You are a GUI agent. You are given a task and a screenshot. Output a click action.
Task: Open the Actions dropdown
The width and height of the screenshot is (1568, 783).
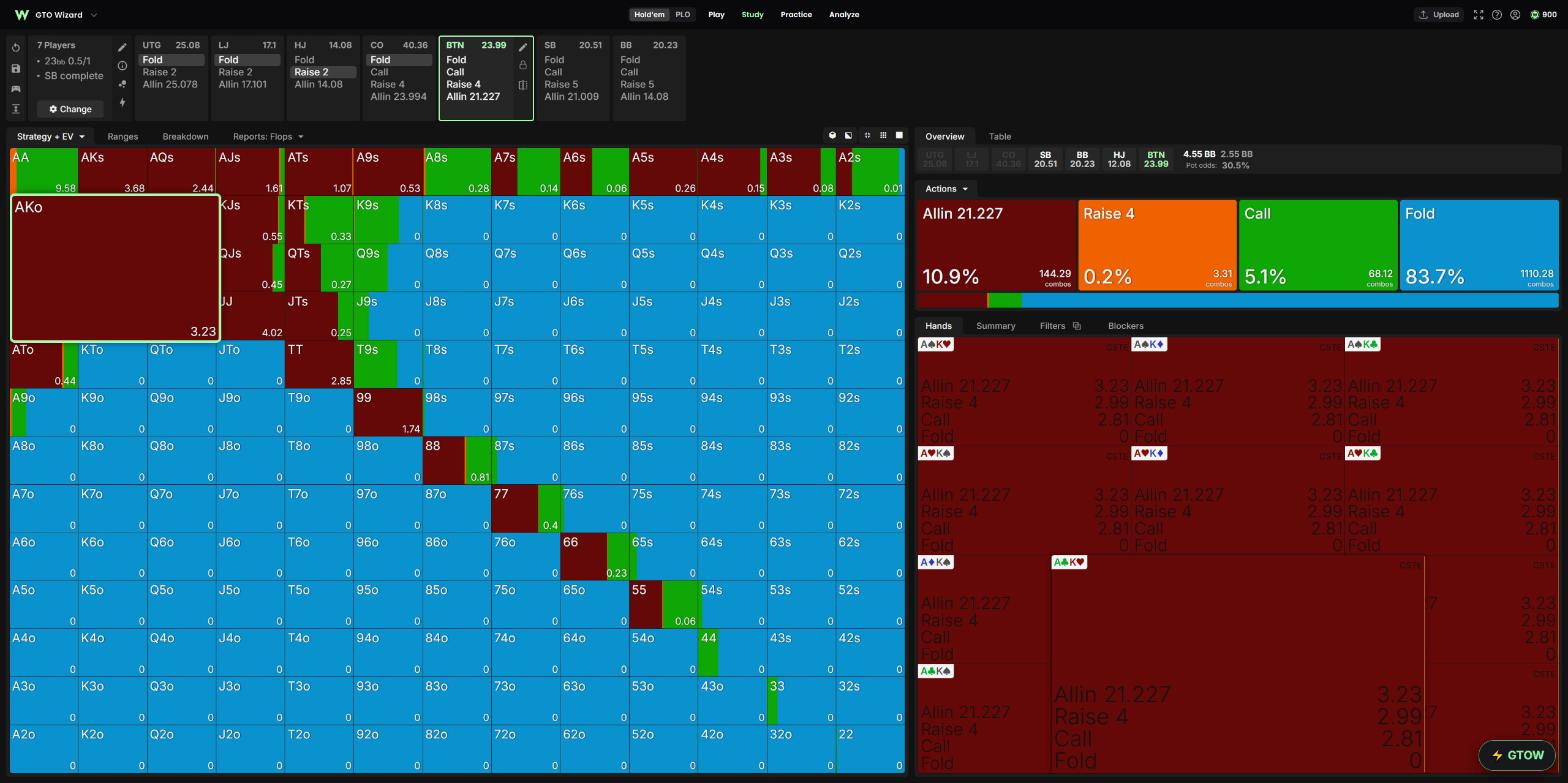[946, 189]
